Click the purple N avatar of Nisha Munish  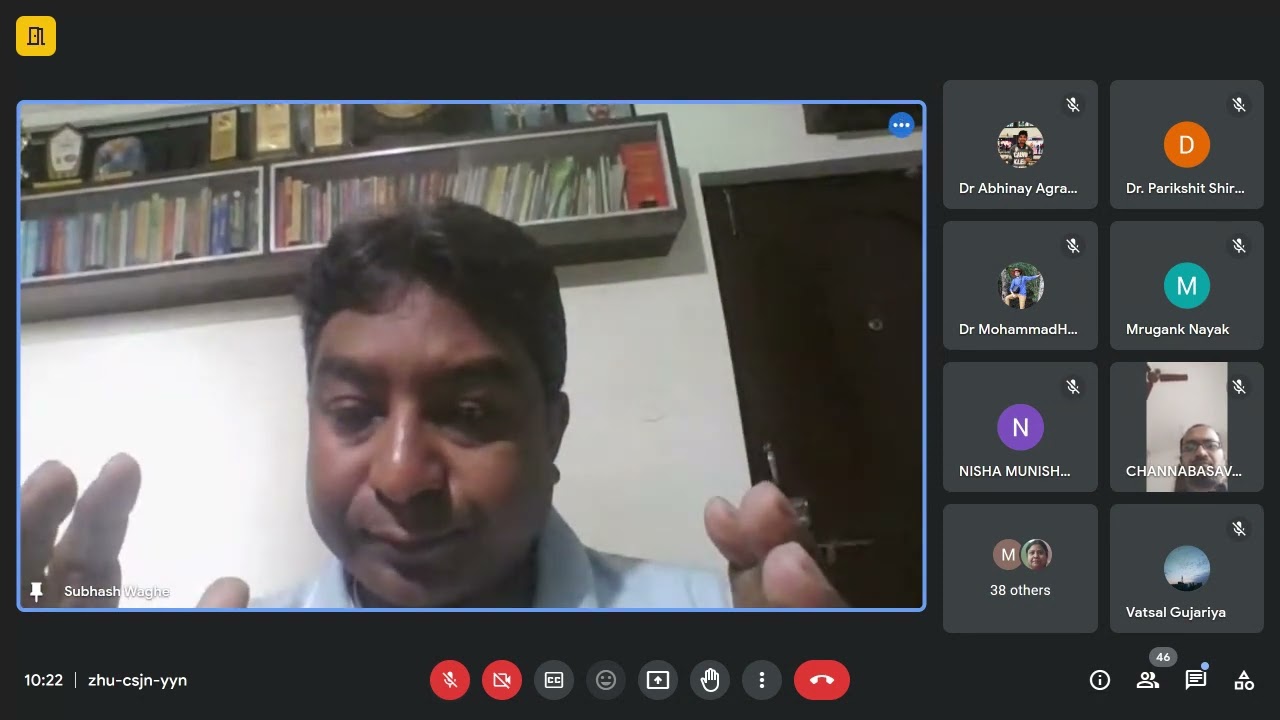pyautogui.click(x=1020, y=427)
